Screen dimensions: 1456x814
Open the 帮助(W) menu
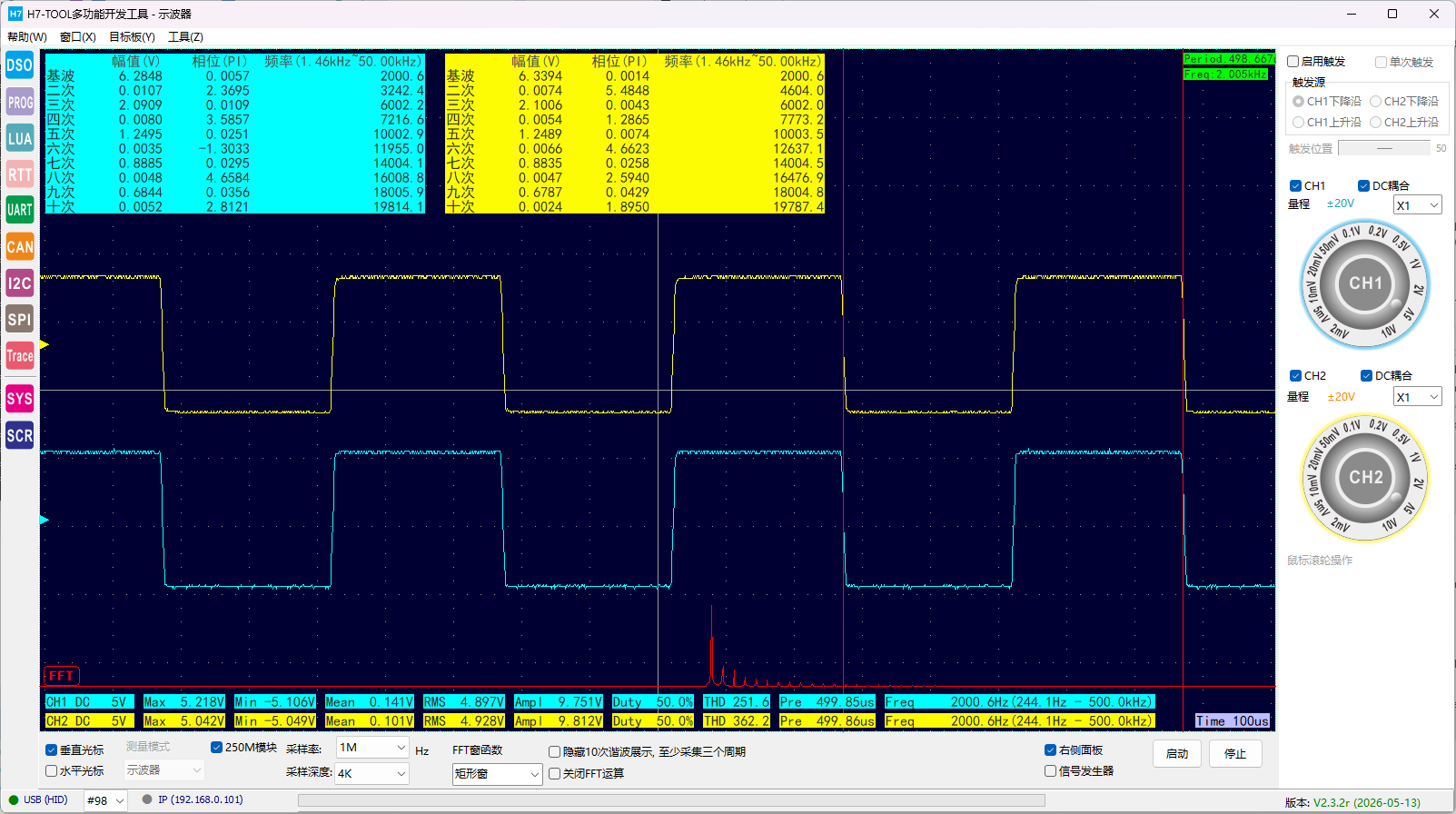[x=27, y=37]
